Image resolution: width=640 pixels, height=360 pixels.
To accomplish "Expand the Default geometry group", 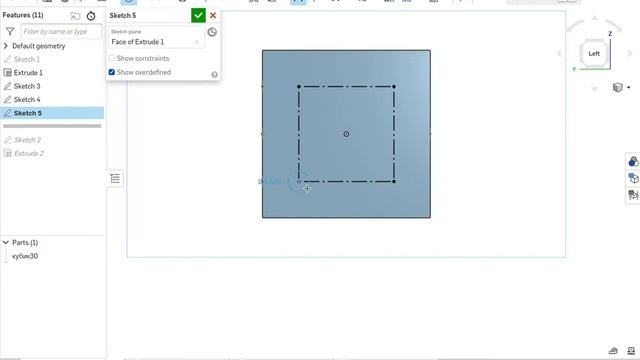I will point(6,46).
